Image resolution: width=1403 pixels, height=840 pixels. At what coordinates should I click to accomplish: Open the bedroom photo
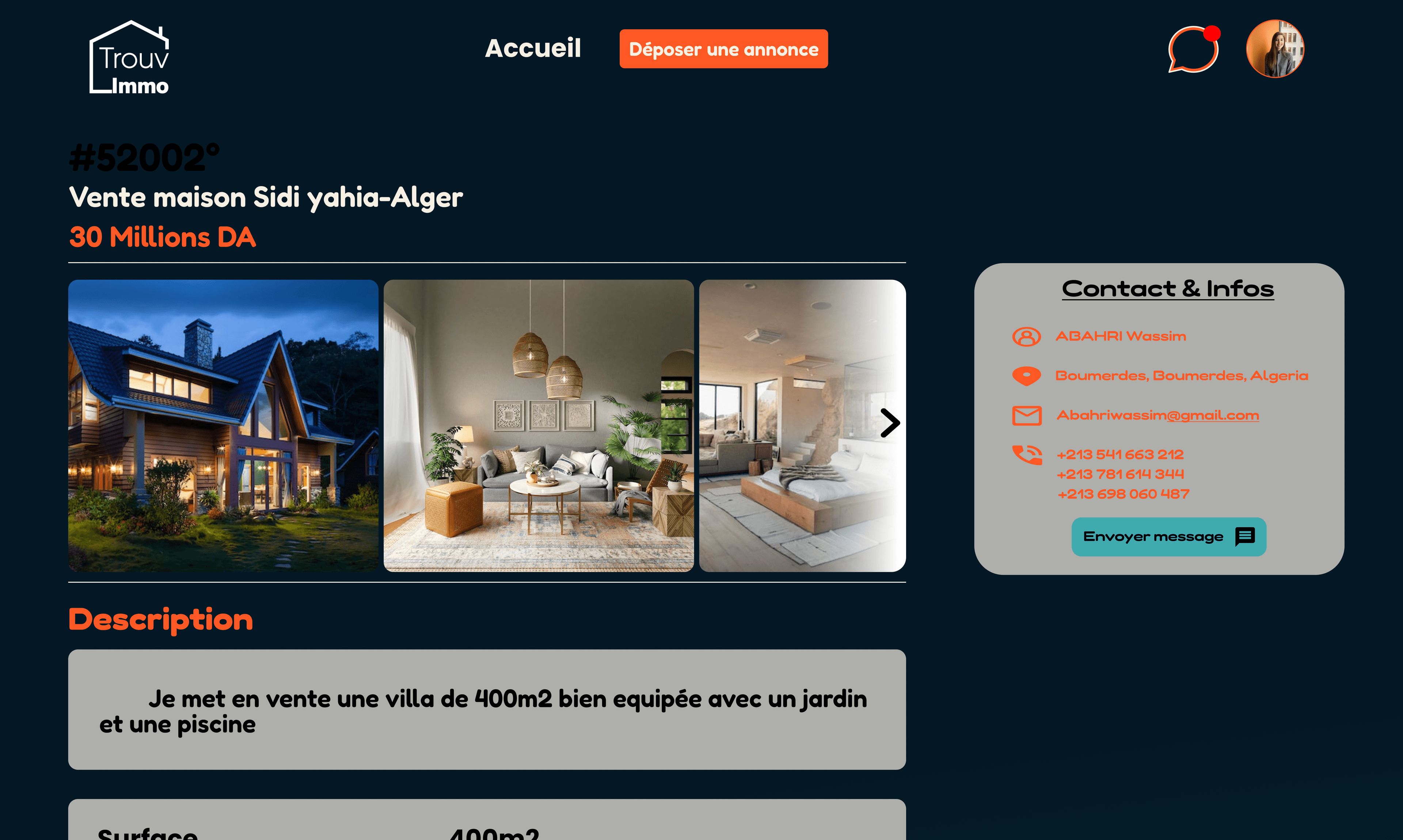802,426
